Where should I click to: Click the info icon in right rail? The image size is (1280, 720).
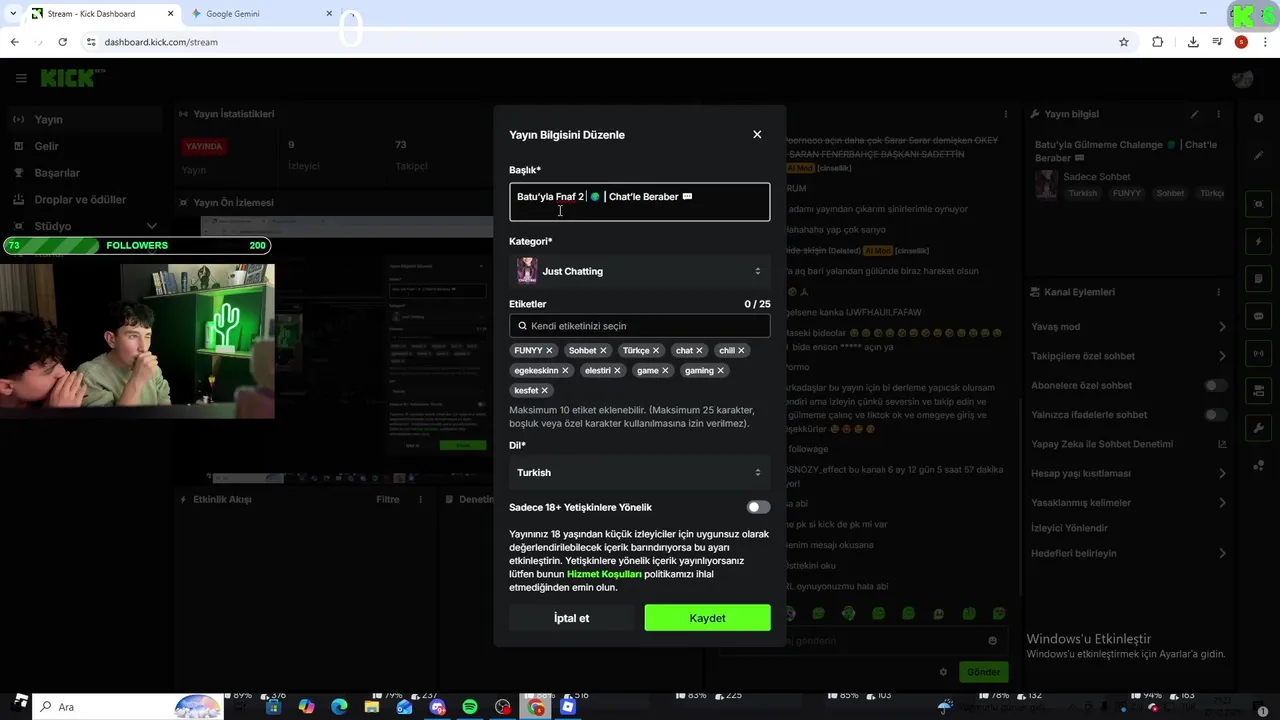(x=1258, y=118)
